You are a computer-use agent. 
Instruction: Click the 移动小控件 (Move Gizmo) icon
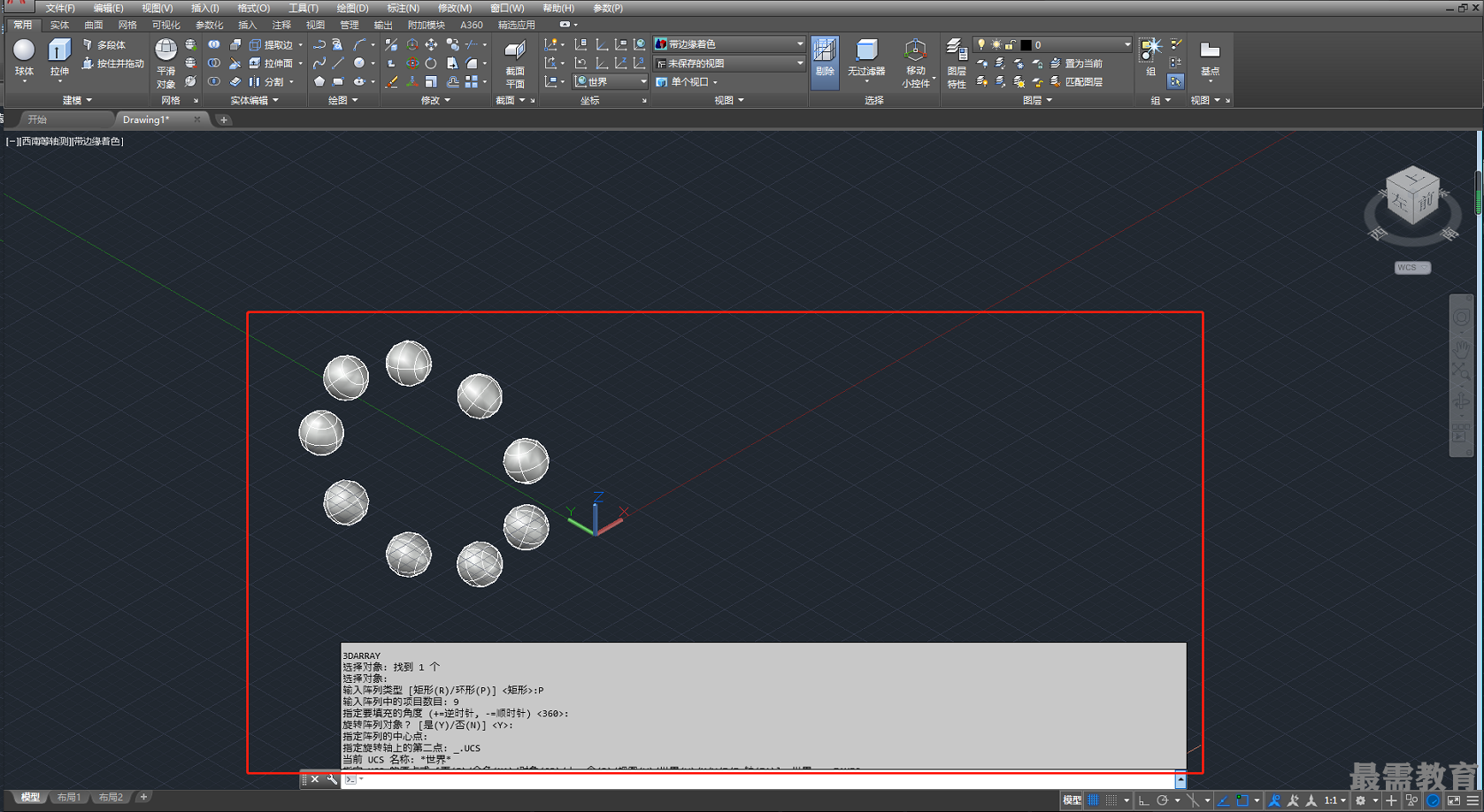coord(916,64)
